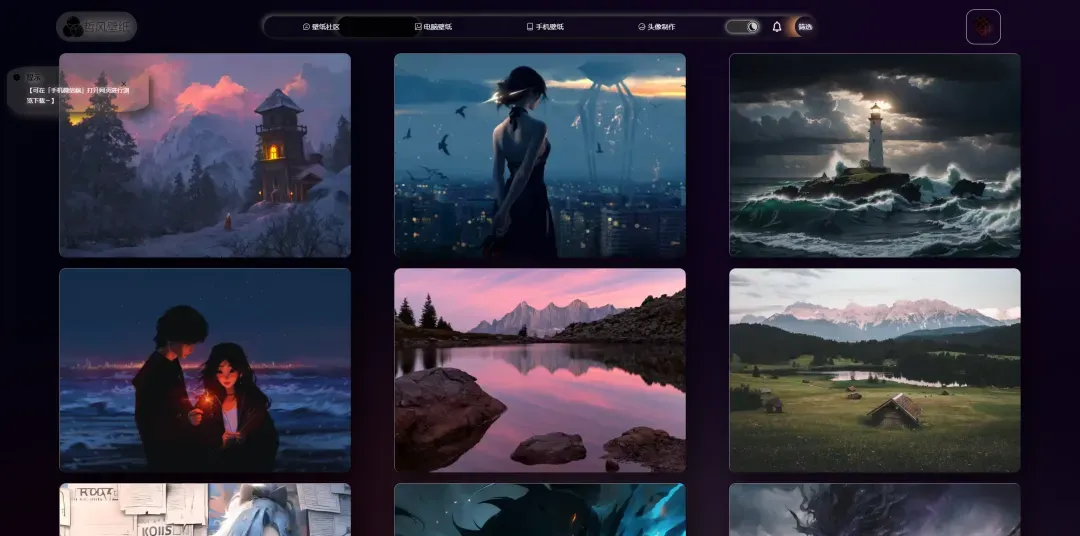The image size is (1080, 536).
Task: Click the 手机壁纸 phone icon
Action: pos(530,27)
